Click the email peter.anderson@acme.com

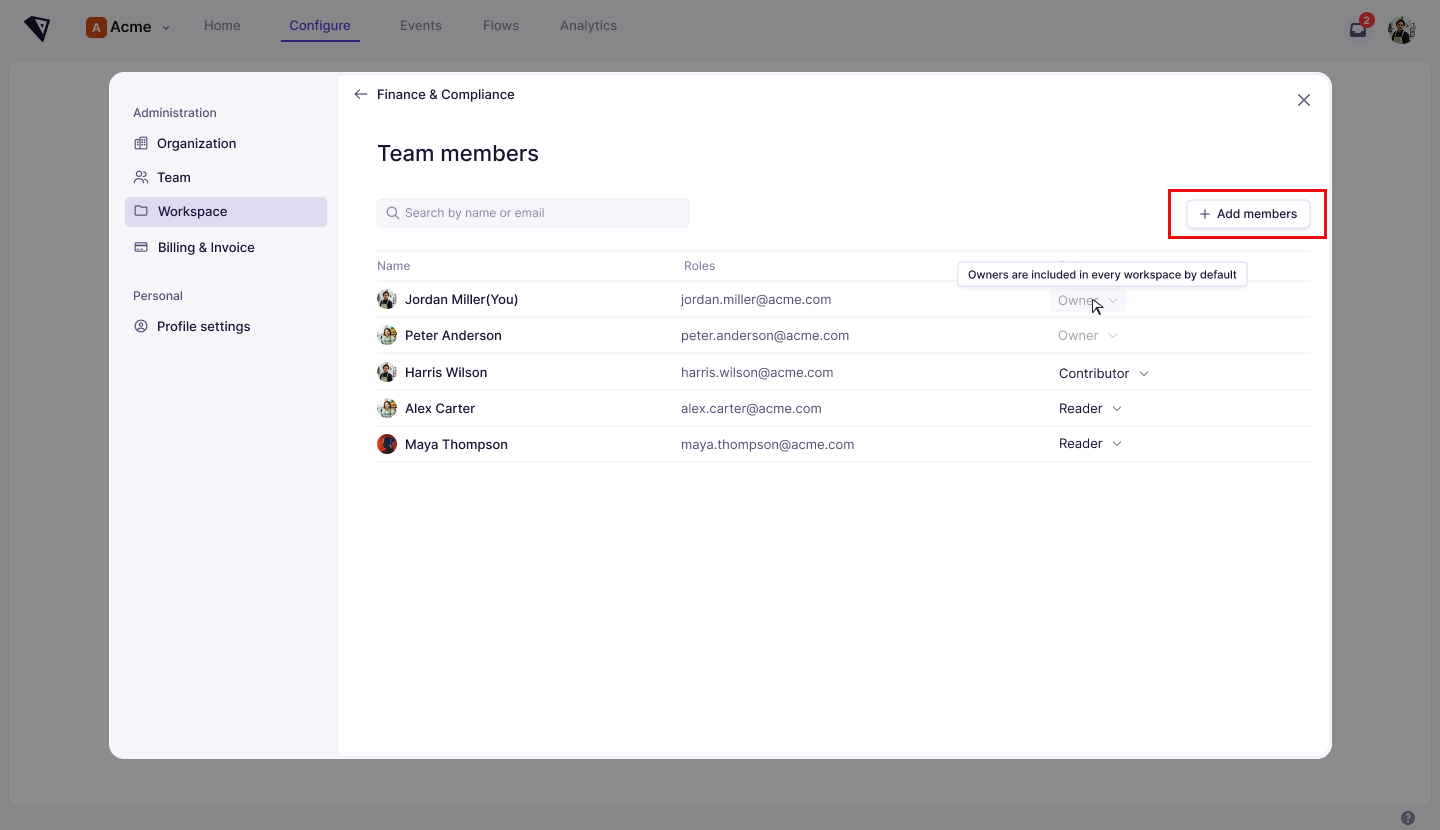coord(765,335)
